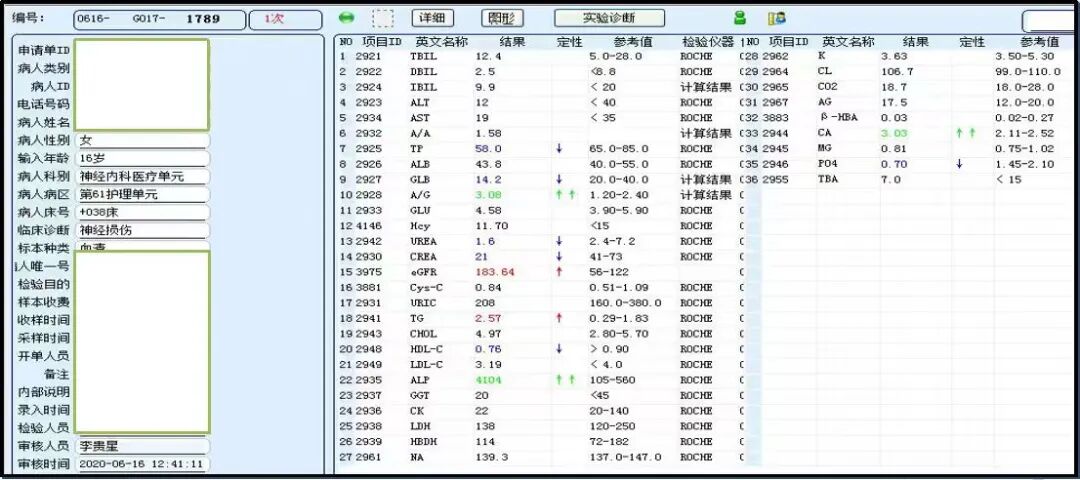This screenshot has height=480, width=1080.
Task: Click the yellow book-with-person icon
Action: 777,19
